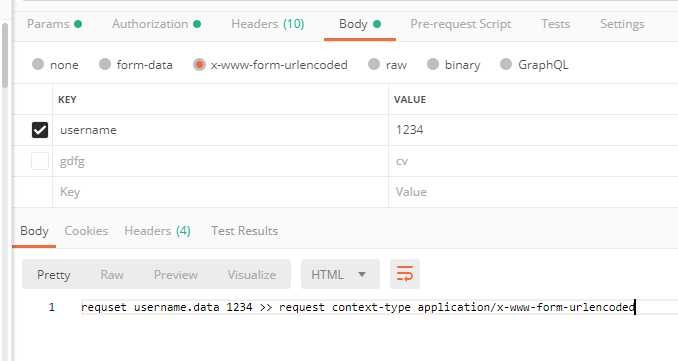Screen dimensions: 678x361
Task: Switch to the Authorization tab
Action: (157, 24)
